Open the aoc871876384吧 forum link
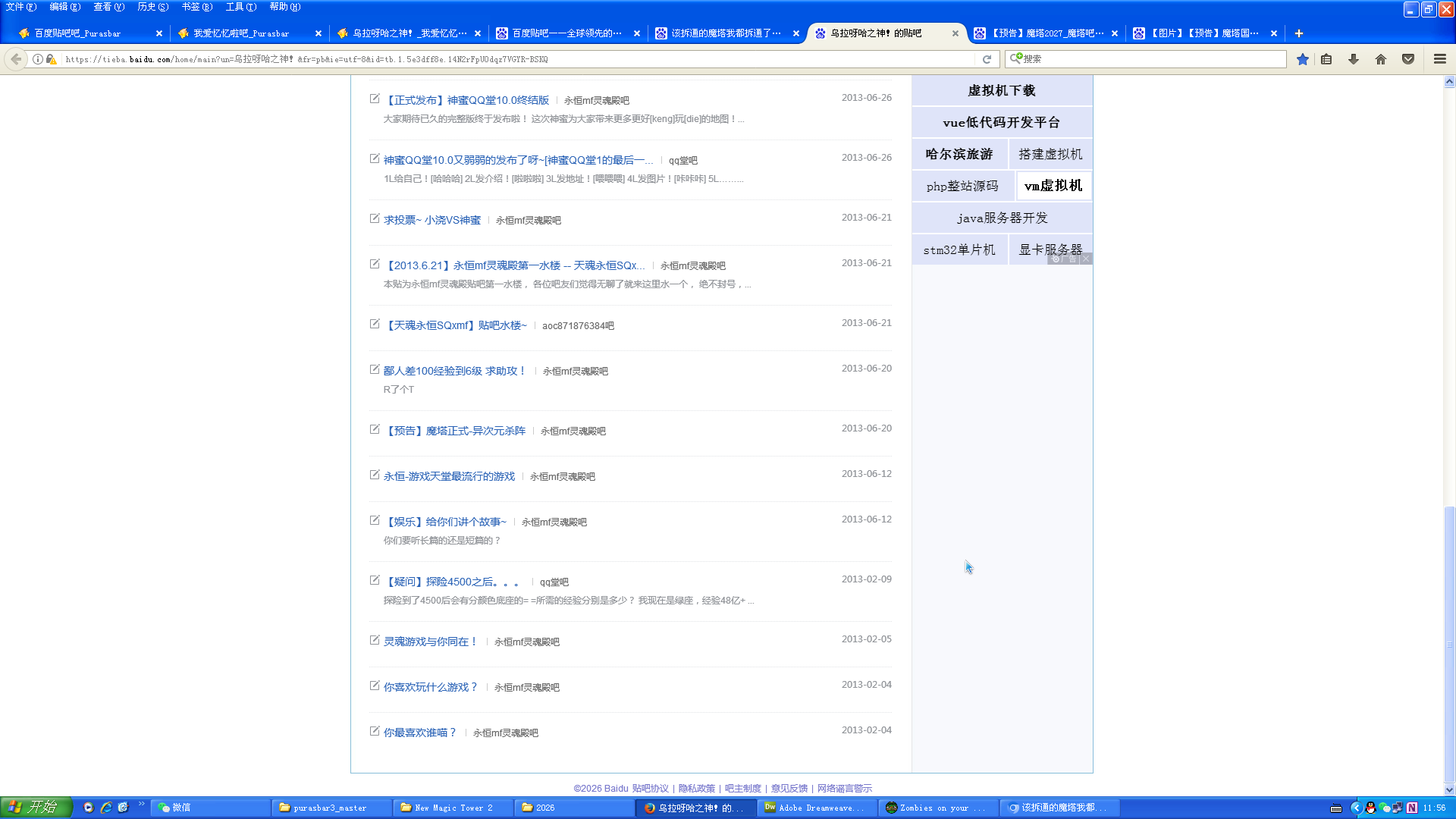Viewport: 1456px width, 819px height. pos(578,326)
